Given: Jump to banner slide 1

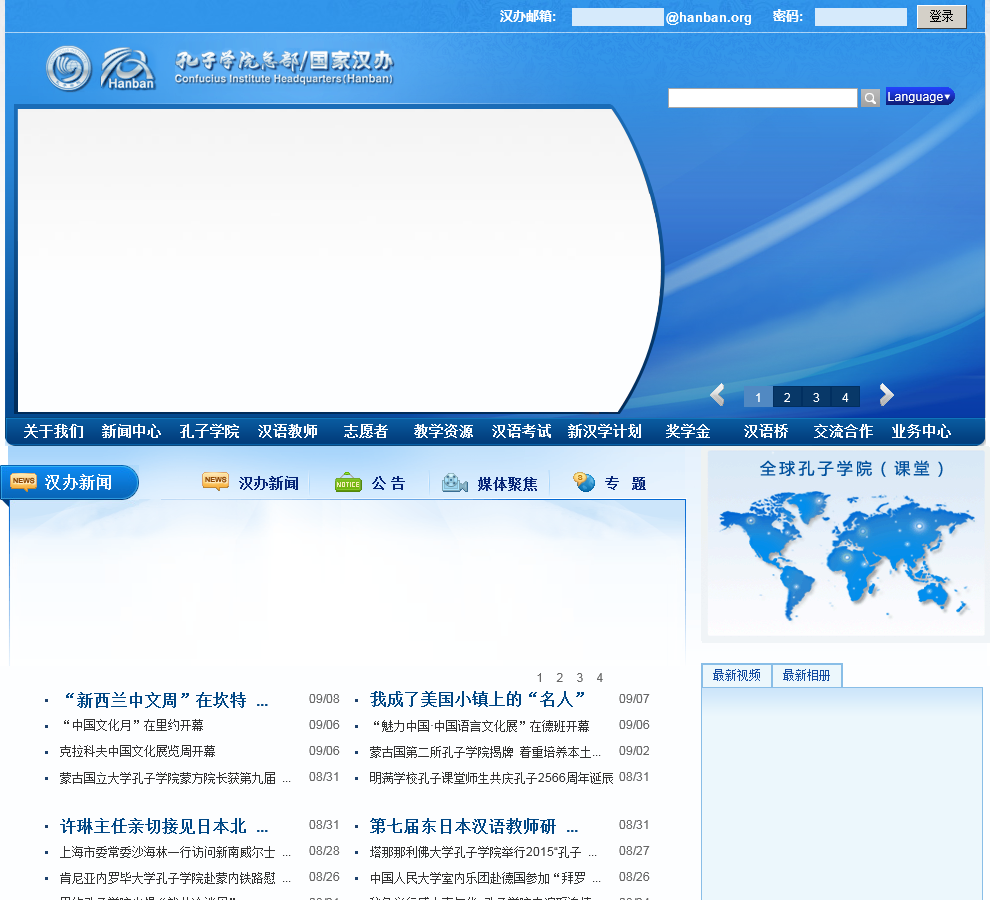Looking at the screenshot, I should (x=758, y=397).
